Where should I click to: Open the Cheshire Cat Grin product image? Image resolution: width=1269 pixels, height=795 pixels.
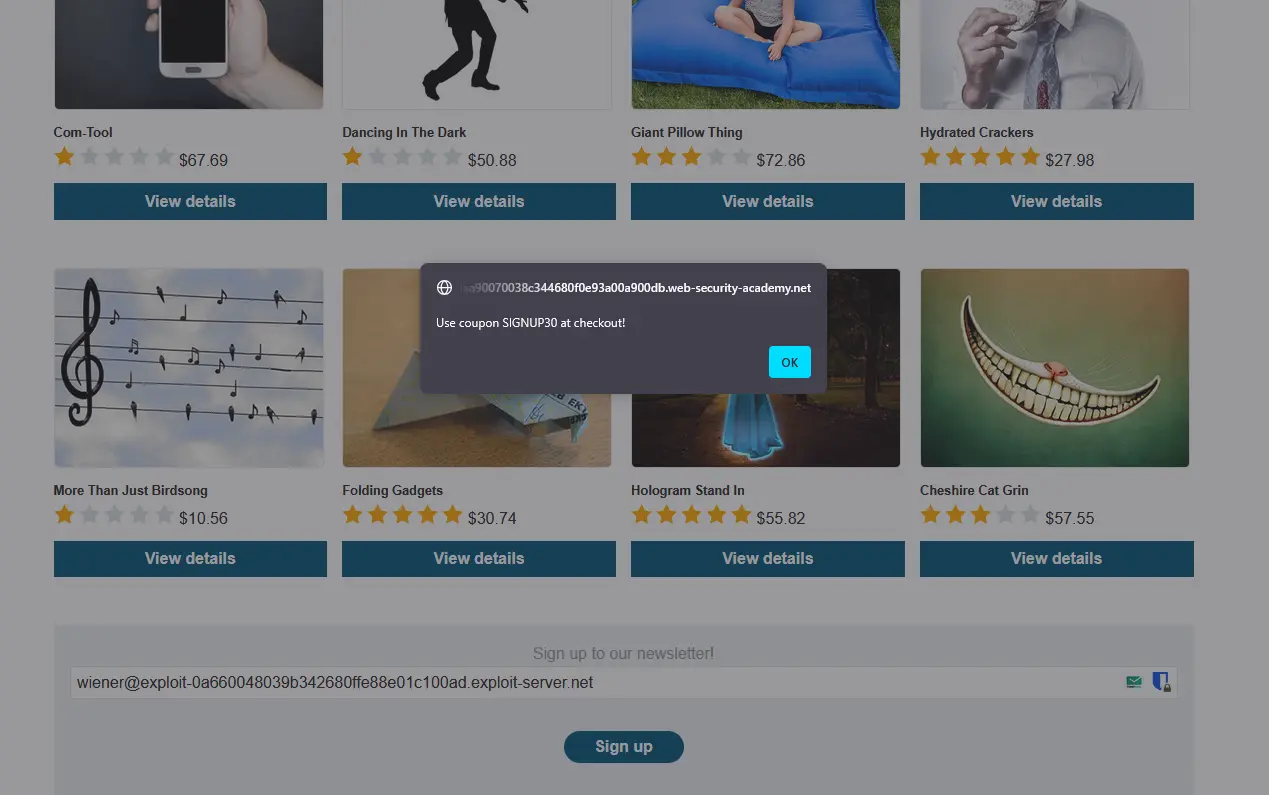pyautogui.click(x=1055, y=368)
